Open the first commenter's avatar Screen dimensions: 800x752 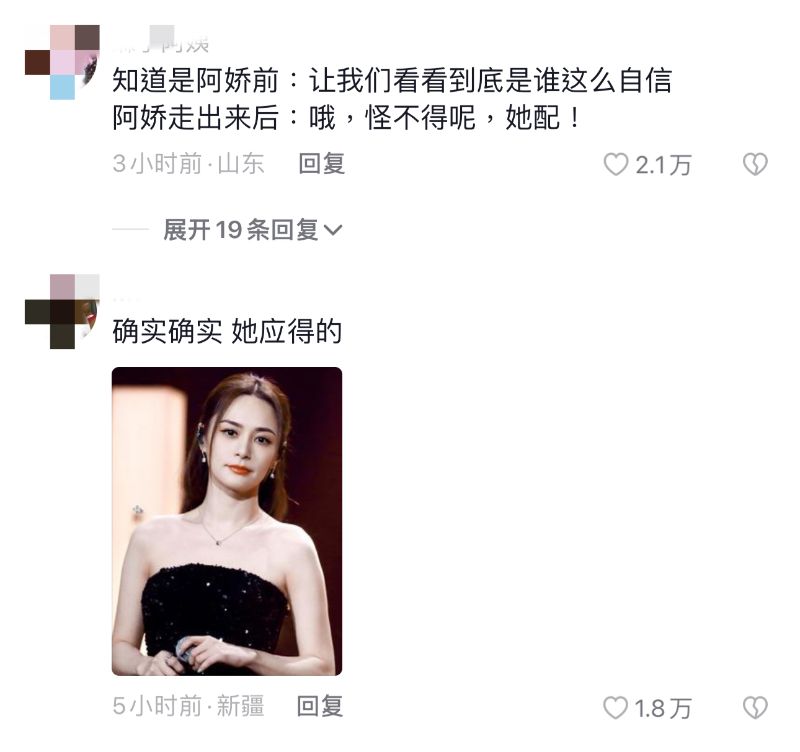point(62,62)
